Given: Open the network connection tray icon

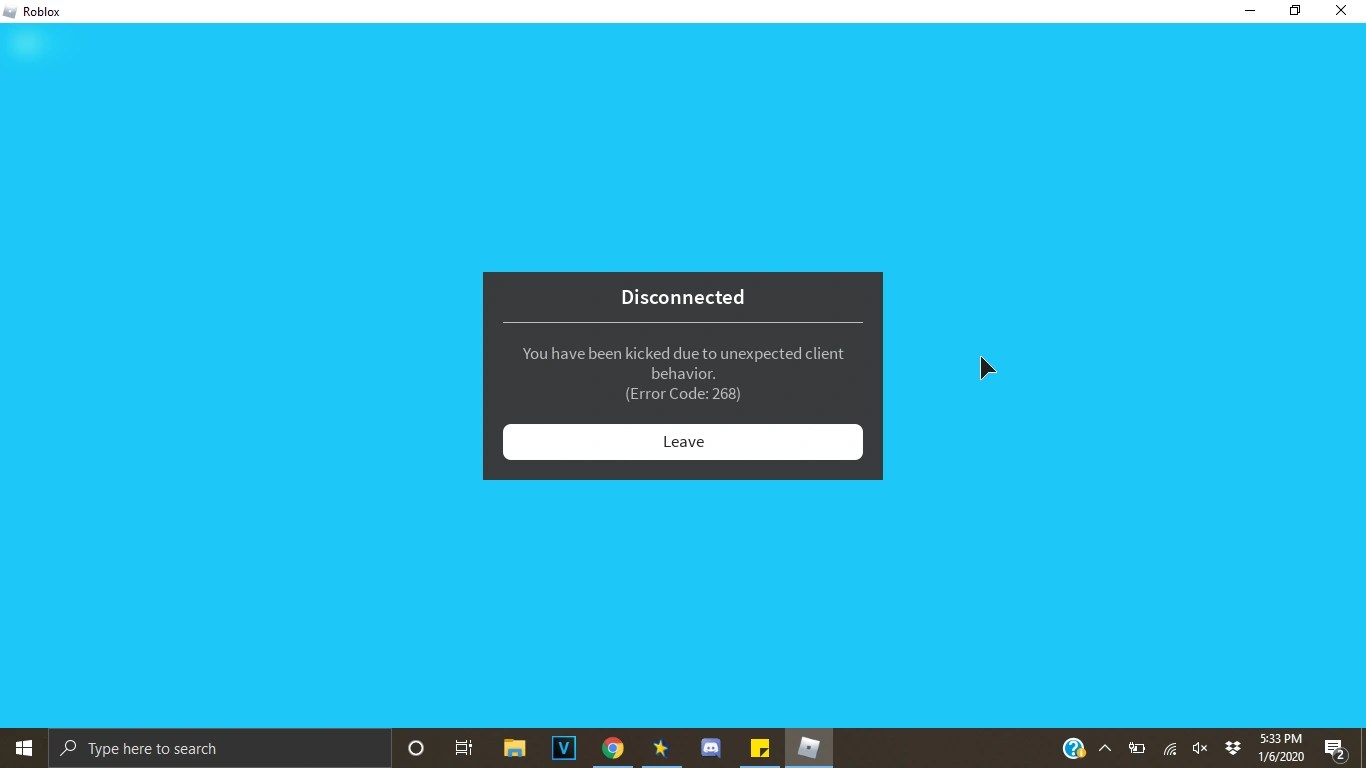Looking at the screenshot, I should (1169, 748).
